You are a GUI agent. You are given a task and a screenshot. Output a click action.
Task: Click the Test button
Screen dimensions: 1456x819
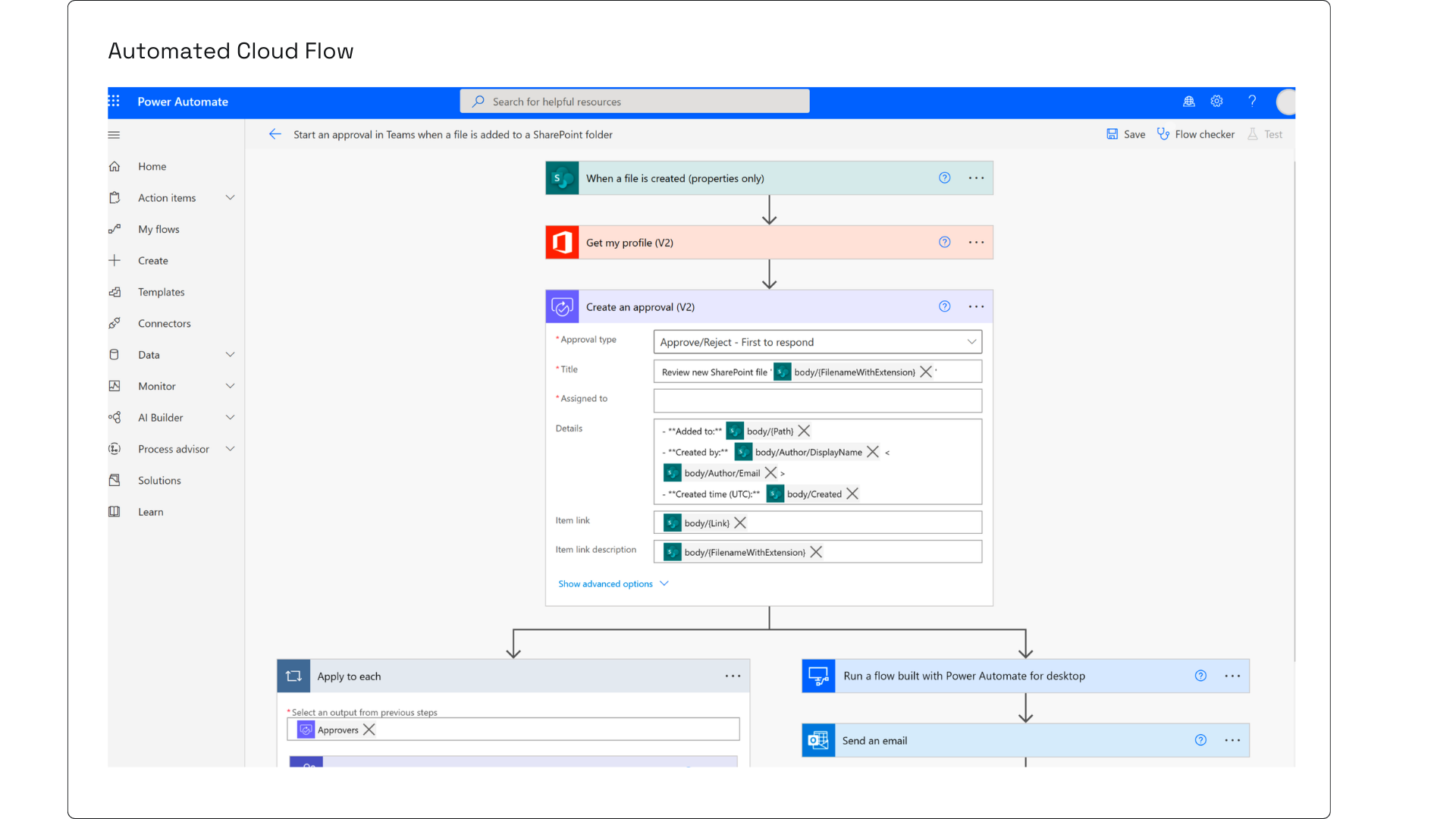pos(1265,134)
